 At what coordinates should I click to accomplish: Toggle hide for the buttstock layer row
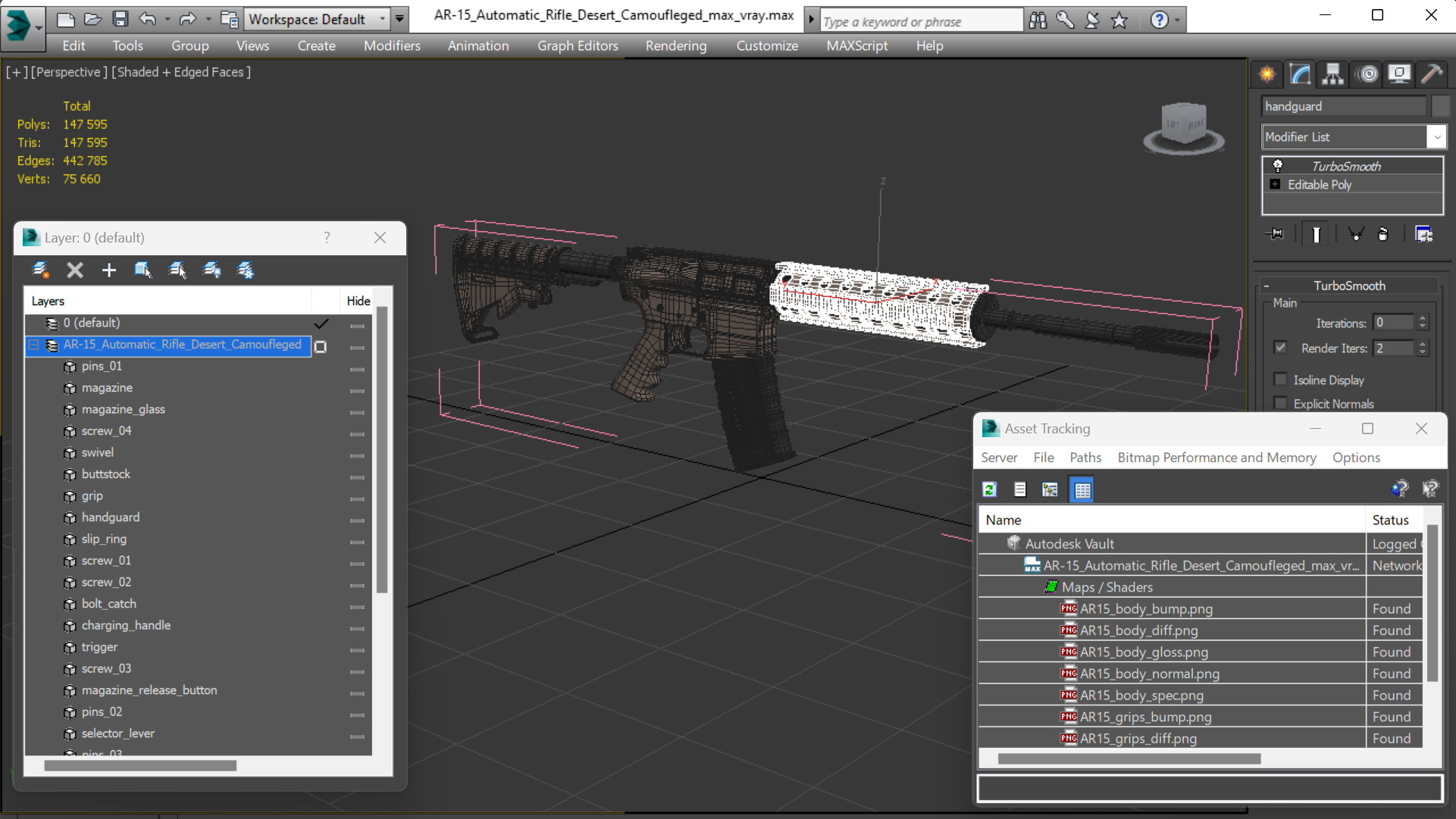[357, 477]
